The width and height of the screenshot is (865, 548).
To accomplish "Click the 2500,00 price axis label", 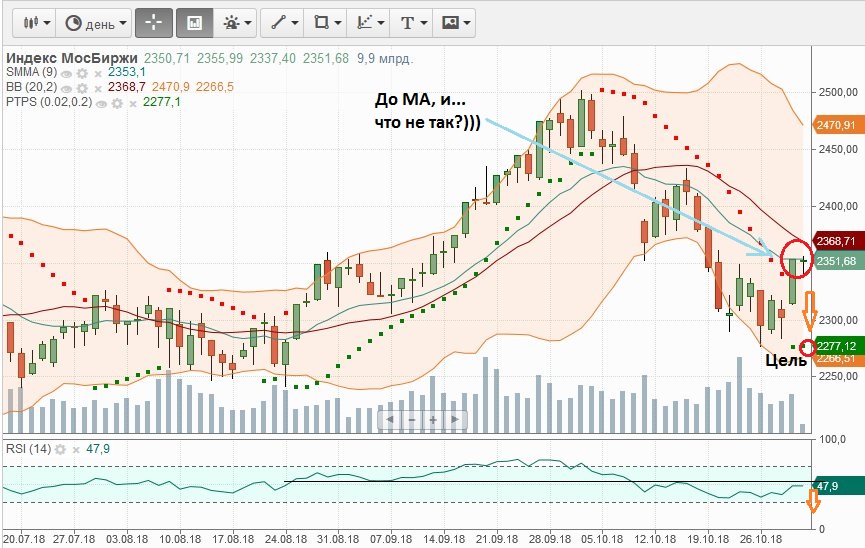I will tap(838, 92).
